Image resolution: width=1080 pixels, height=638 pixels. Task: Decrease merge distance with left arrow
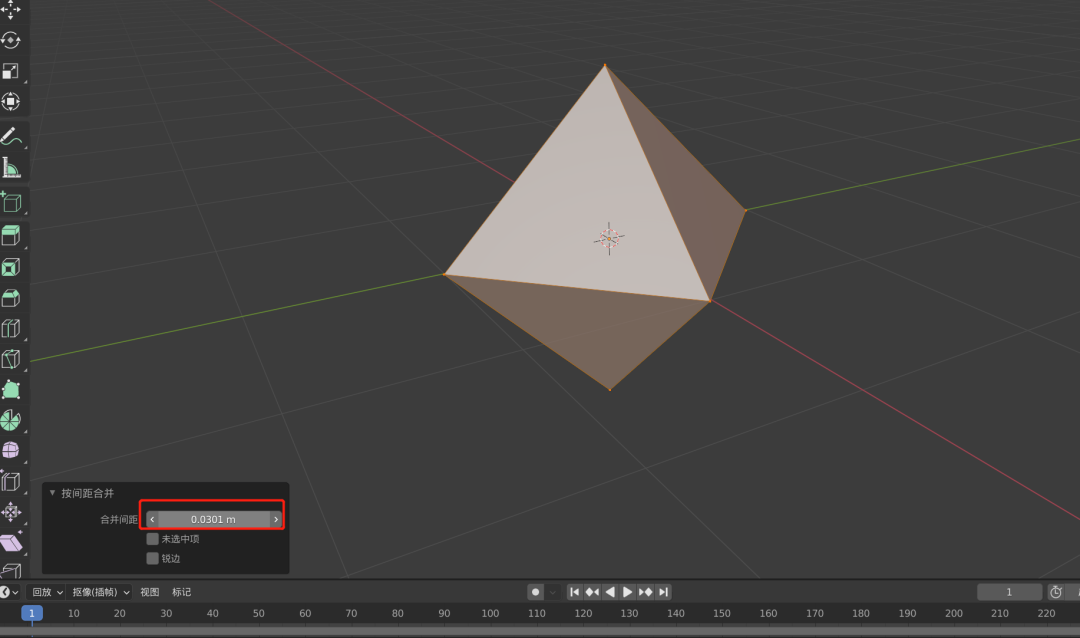pyautogui.click(x=152, y=519)
